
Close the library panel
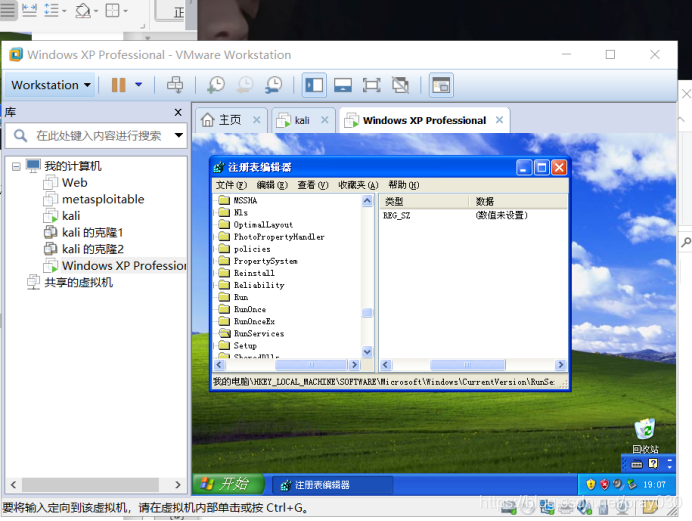point(178,112)
